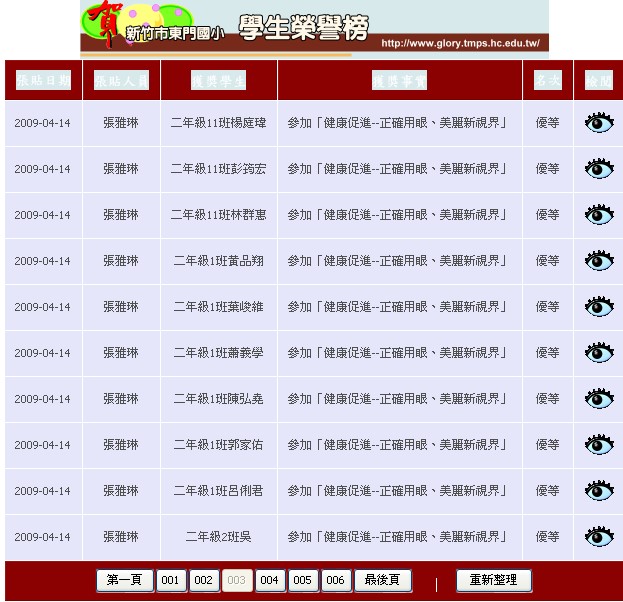623x602 pixels.
Task: Select student cell 二年級11班彭筠宏
Action: [x=218, y=169]
